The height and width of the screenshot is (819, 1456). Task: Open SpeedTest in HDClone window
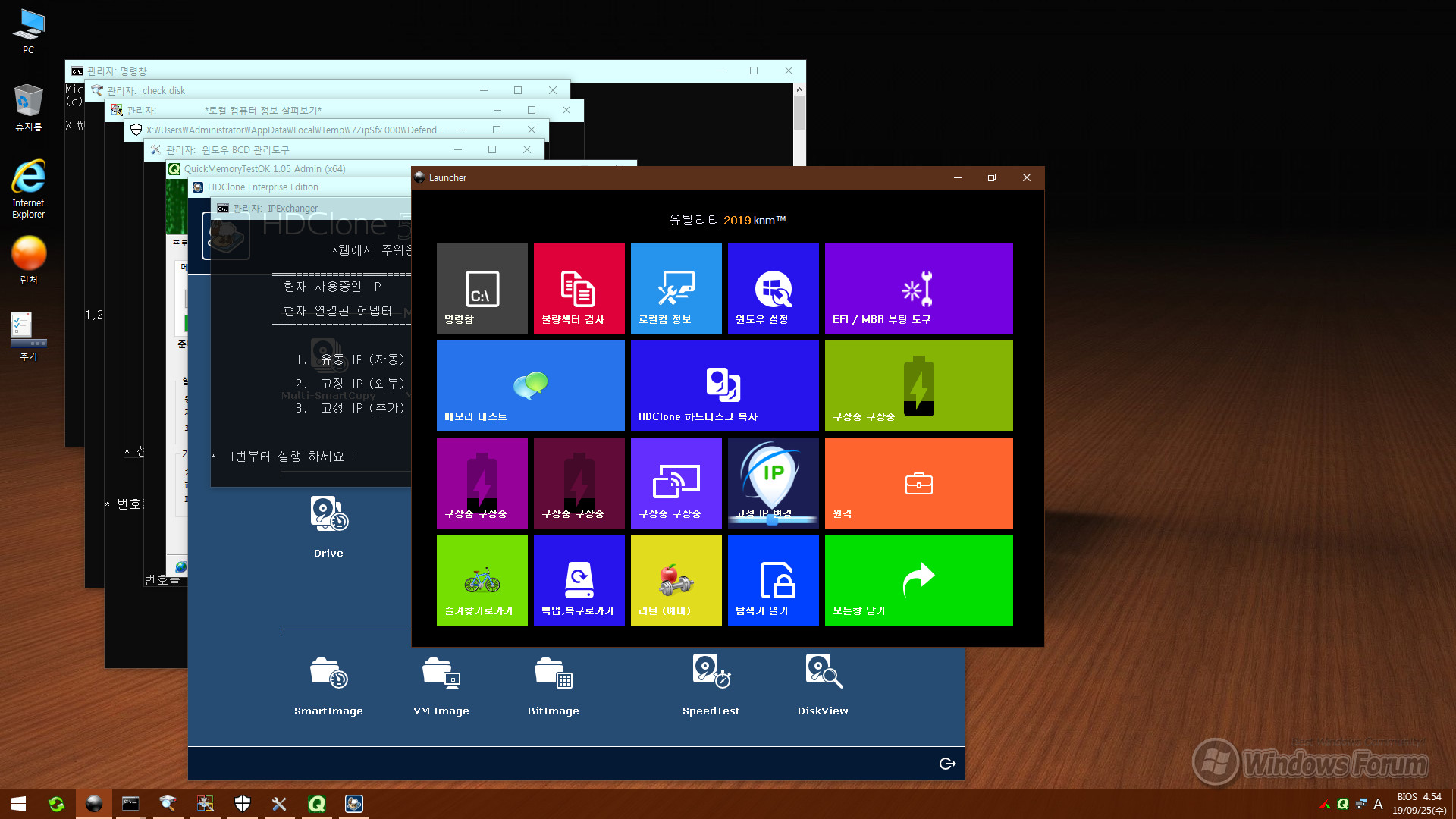pyautogui.click(x=711, y=686)
